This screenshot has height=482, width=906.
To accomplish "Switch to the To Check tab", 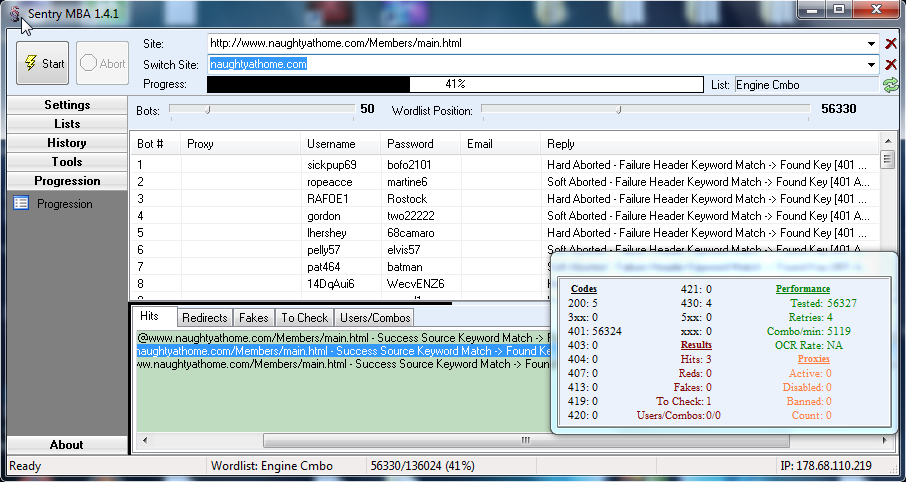I will click(x=304, y=318).
